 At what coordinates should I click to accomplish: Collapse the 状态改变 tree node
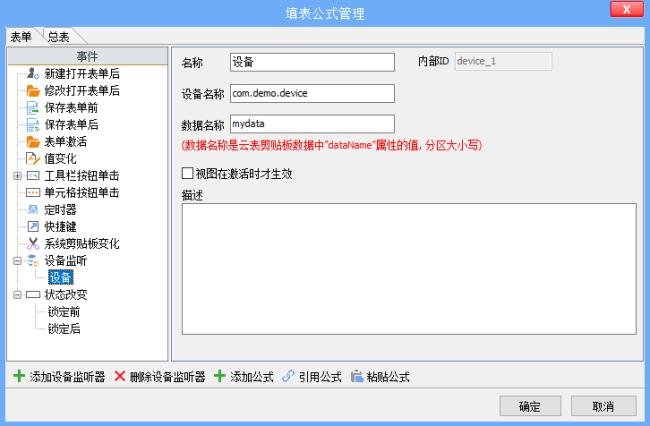click(x=17, y=295)
